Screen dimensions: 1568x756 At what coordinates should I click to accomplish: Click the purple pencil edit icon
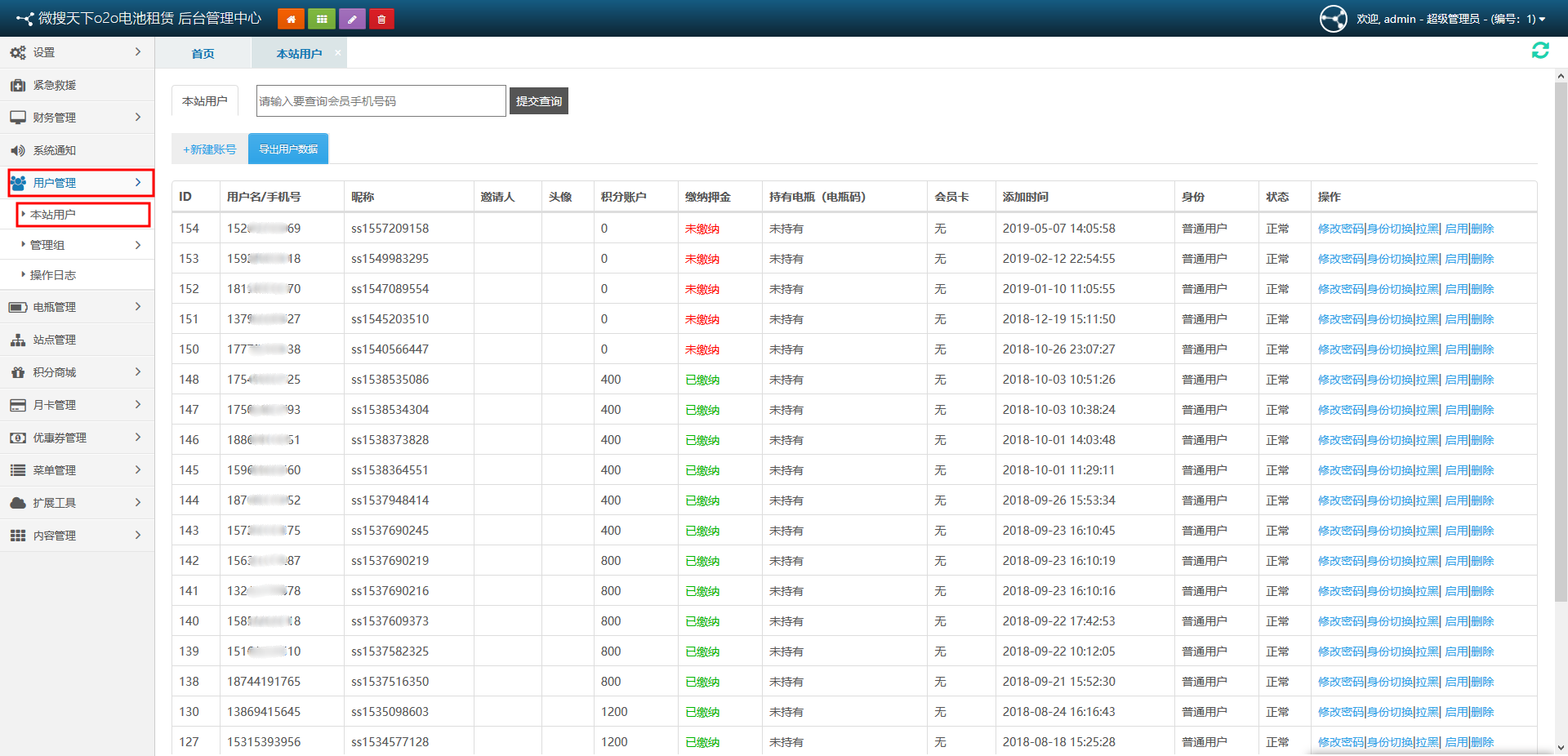click(352, 19)
